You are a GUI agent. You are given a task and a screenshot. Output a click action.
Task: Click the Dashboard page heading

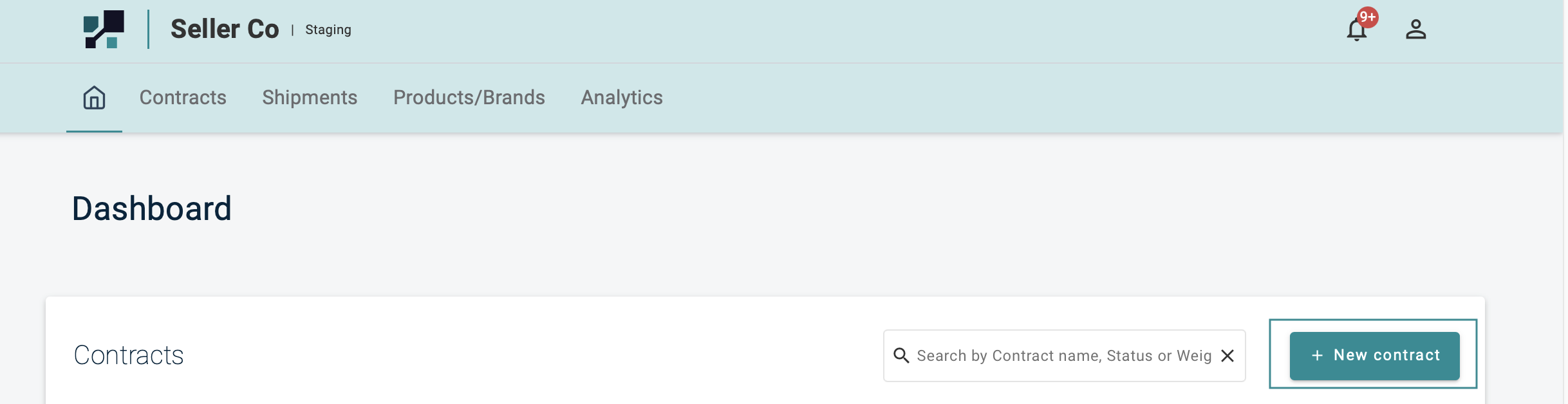(x=151, y=209)
